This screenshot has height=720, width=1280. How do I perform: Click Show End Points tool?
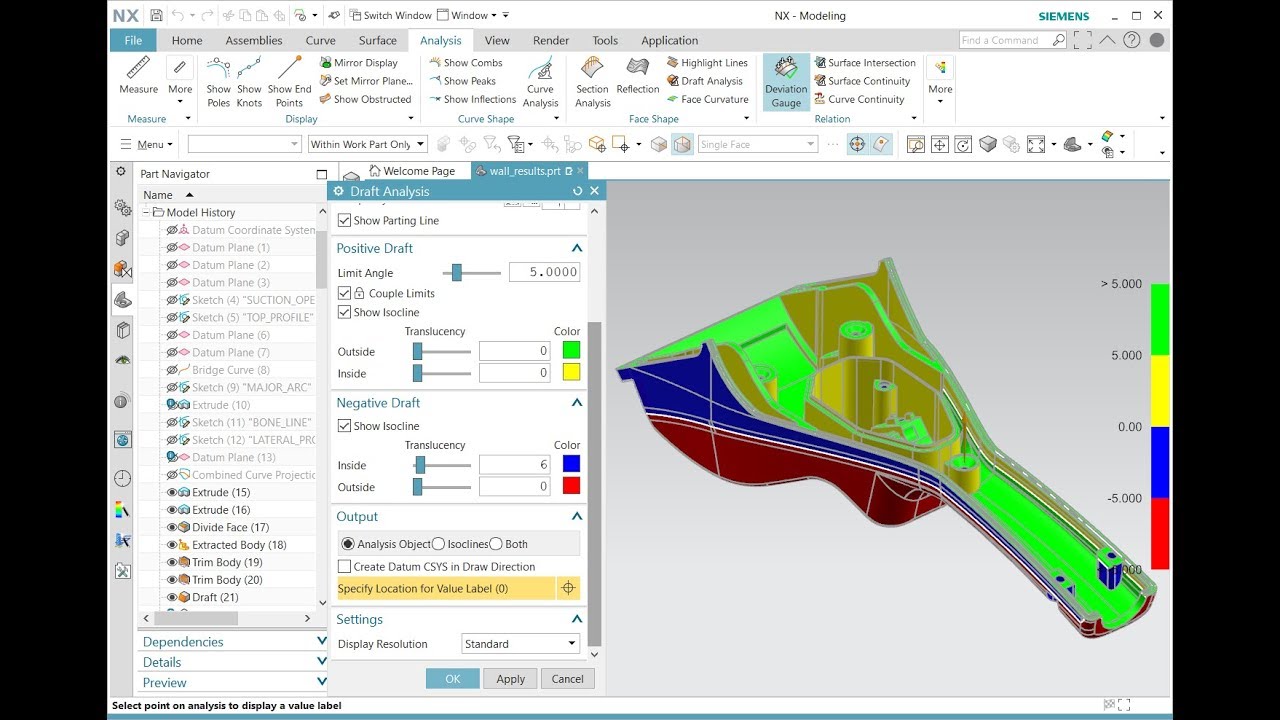point(289,82)
